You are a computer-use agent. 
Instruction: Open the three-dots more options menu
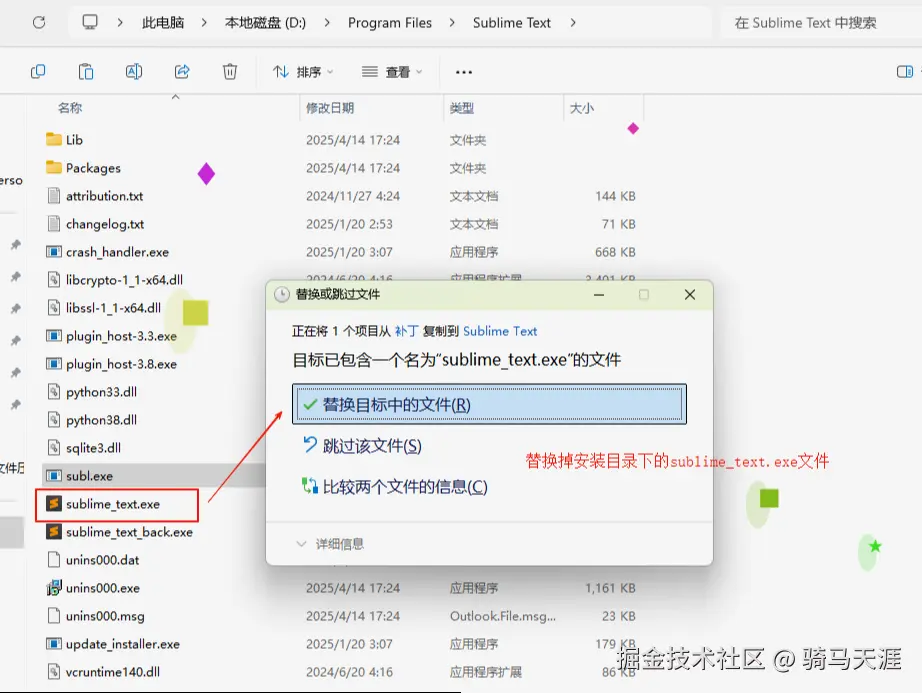[464, 72]
